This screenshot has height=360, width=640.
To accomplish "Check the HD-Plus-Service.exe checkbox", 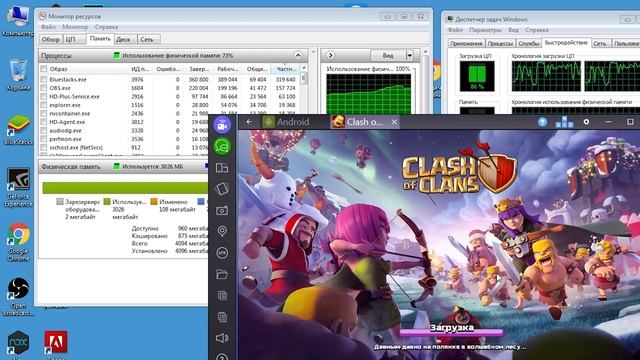I will pyautogui.click(x=44, y=97).
